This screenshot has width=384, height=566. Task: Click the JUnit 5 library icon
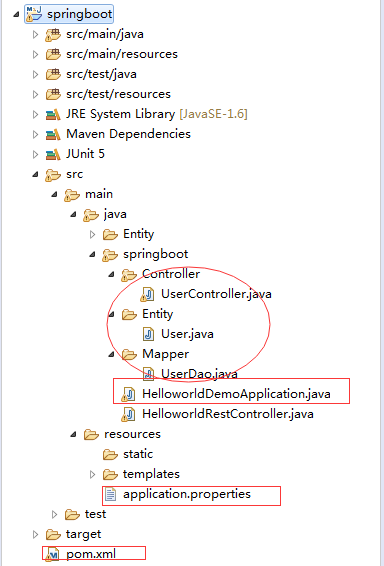coord(53,155)
